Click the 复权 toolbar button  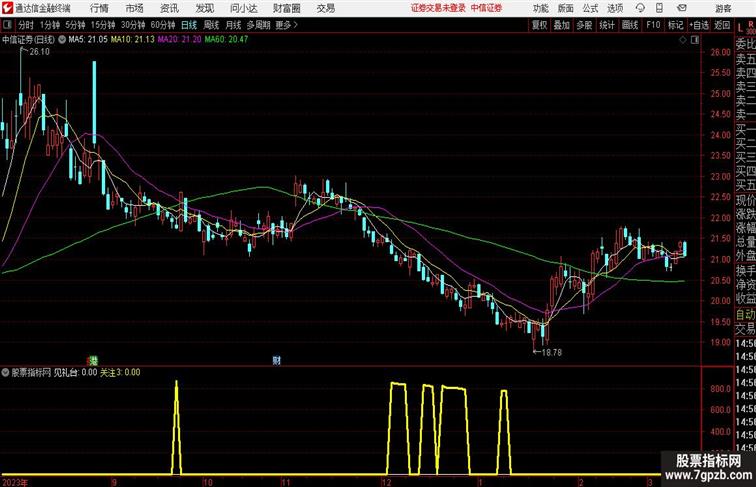[540, 25]
